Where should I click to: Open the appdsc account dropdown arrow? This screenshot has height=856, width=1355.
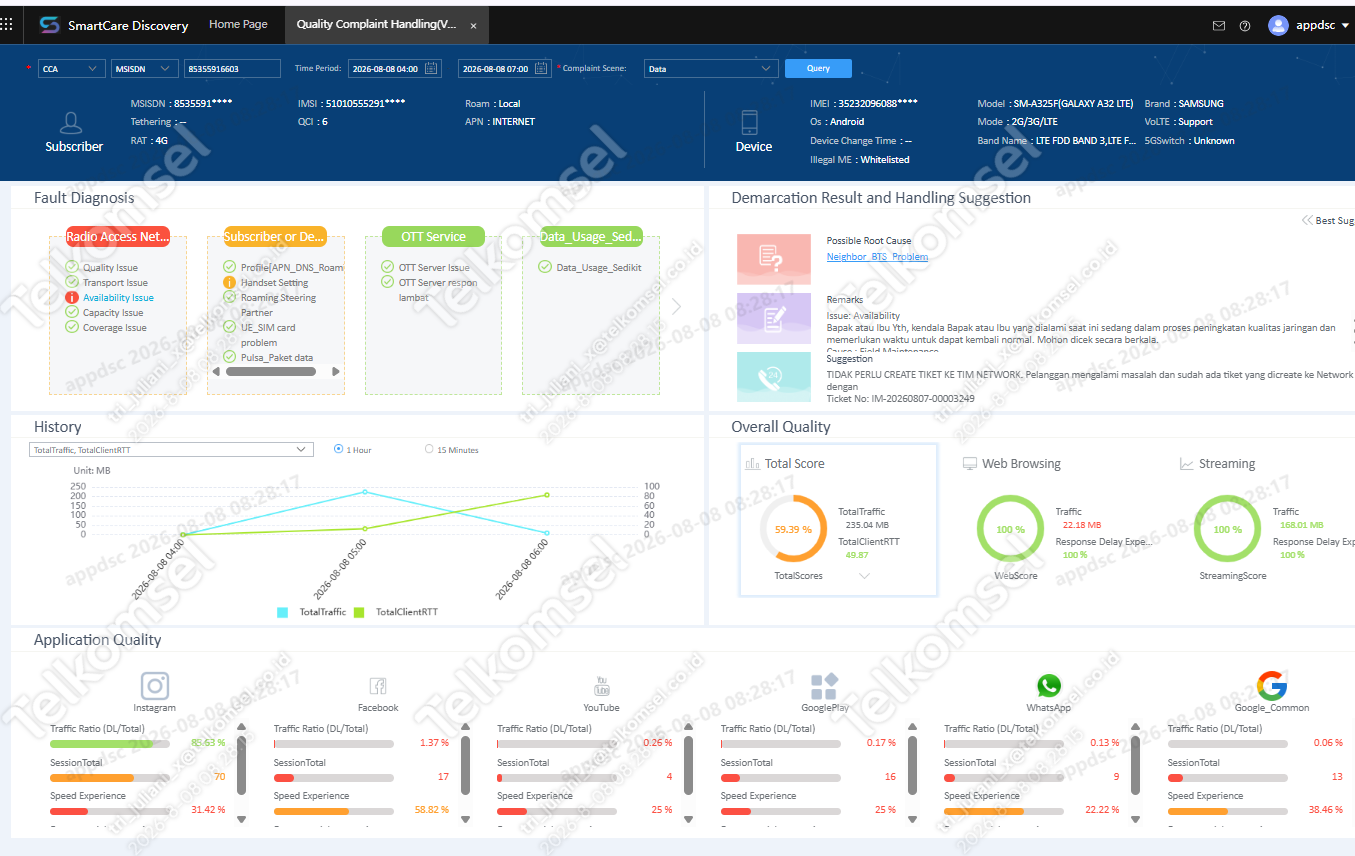pyautogui.click(x=1345, y=26)
